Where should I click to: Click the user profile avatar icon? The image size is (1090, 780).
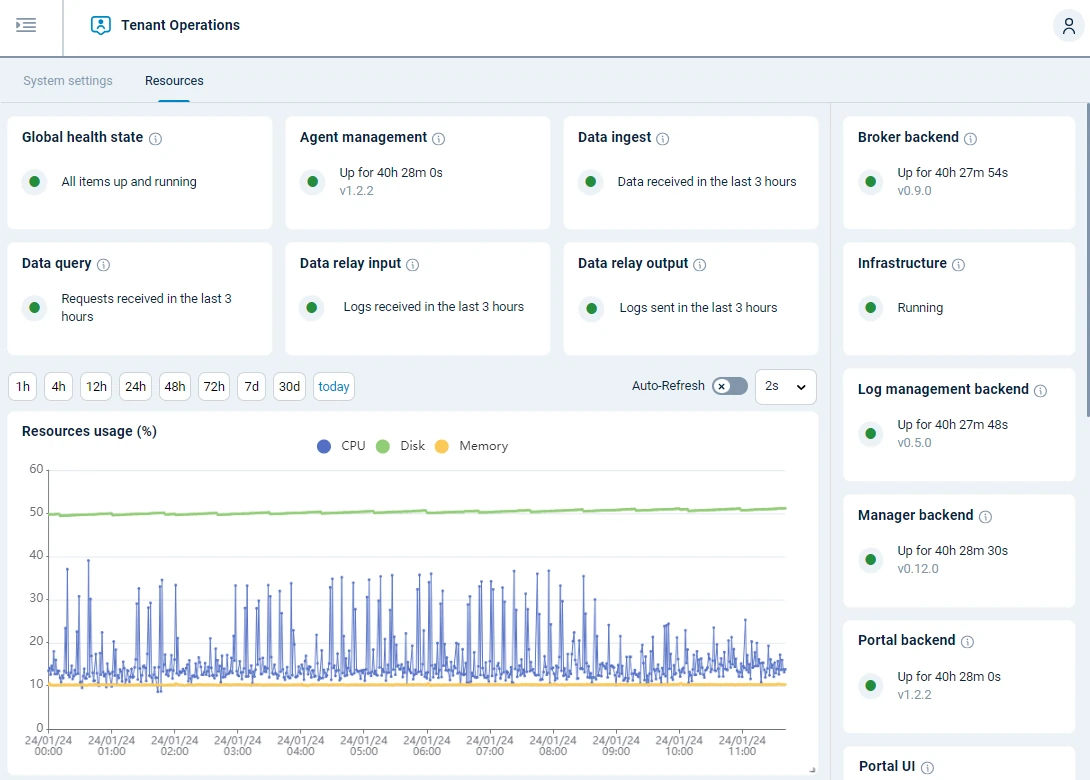(x=1069, y=26)
